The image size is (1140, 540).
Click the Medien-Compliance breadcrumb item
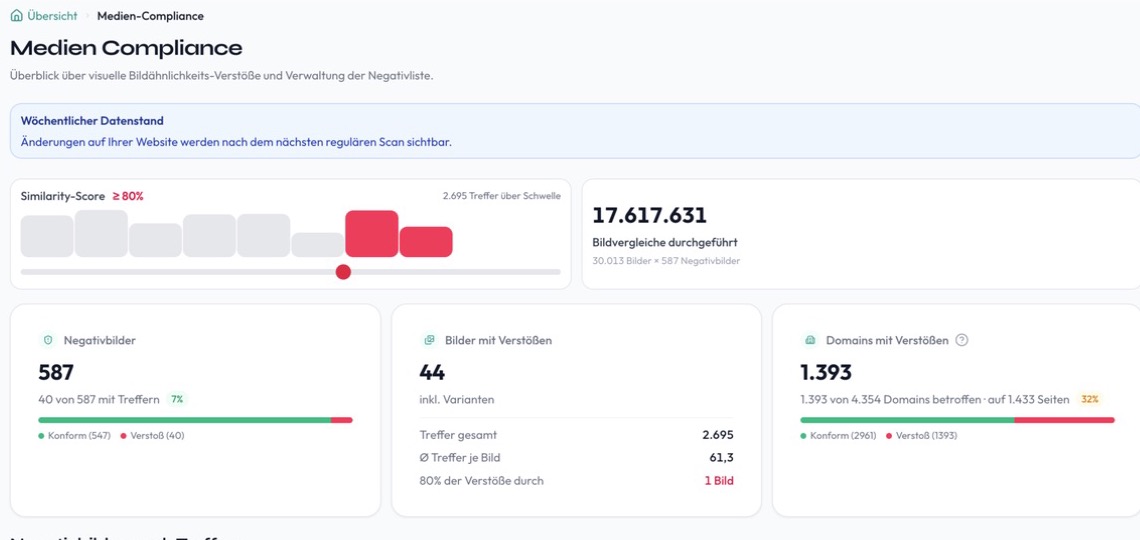click(150, 15)
